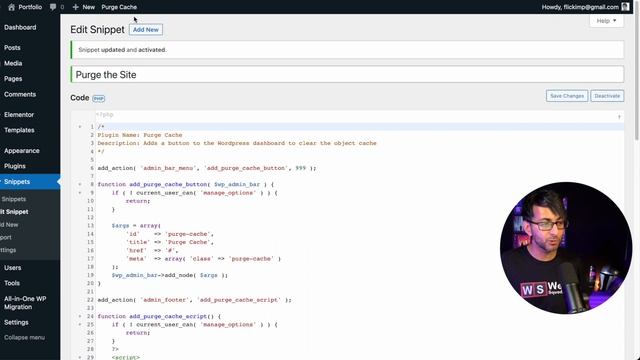Click the "'title' => 'Purge Cache'" code line
Viewport: 640px width, 360px height.
tap(170, 242)
